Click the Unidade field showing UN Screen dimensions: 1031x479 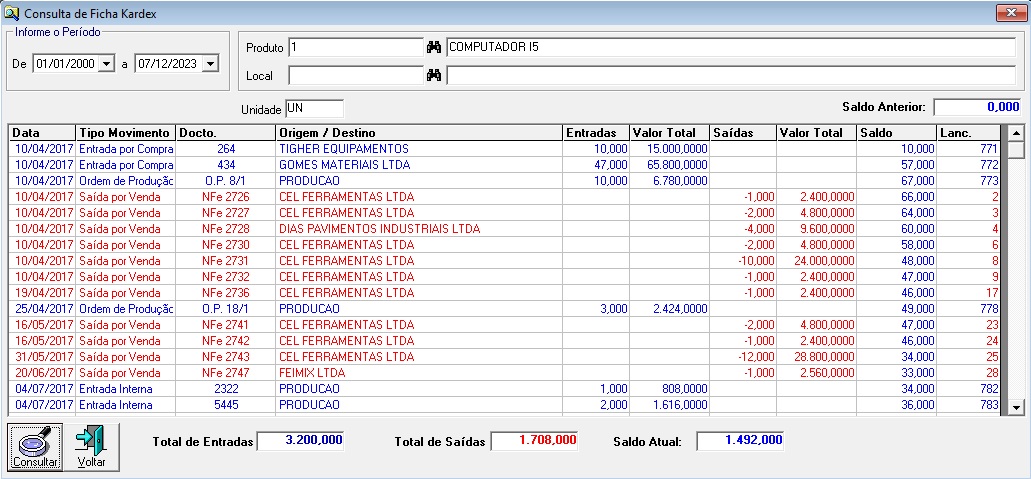(314, 108)
